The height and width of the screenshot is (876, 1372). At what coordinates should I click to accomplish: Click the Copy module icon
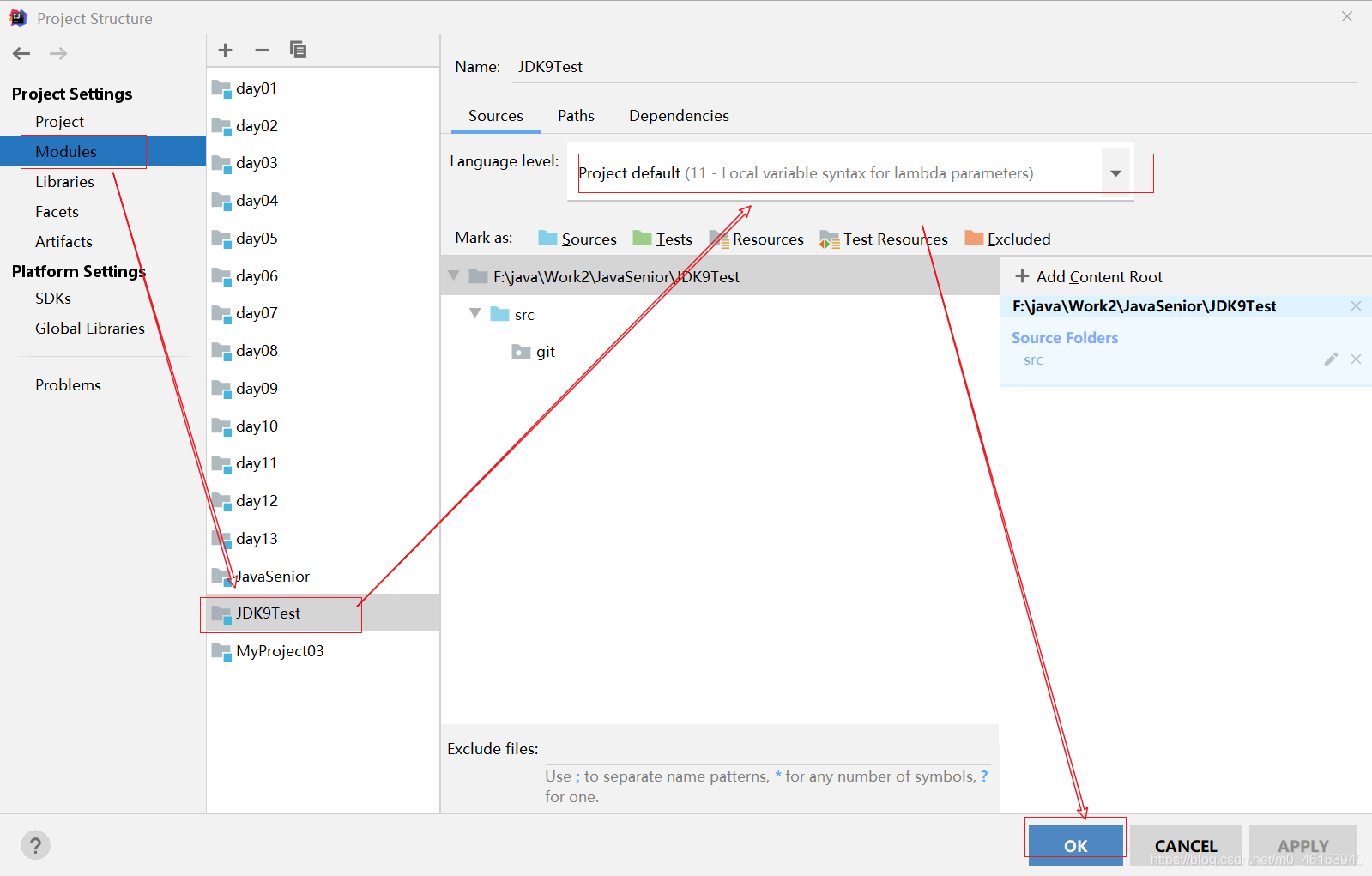point(298,50)
